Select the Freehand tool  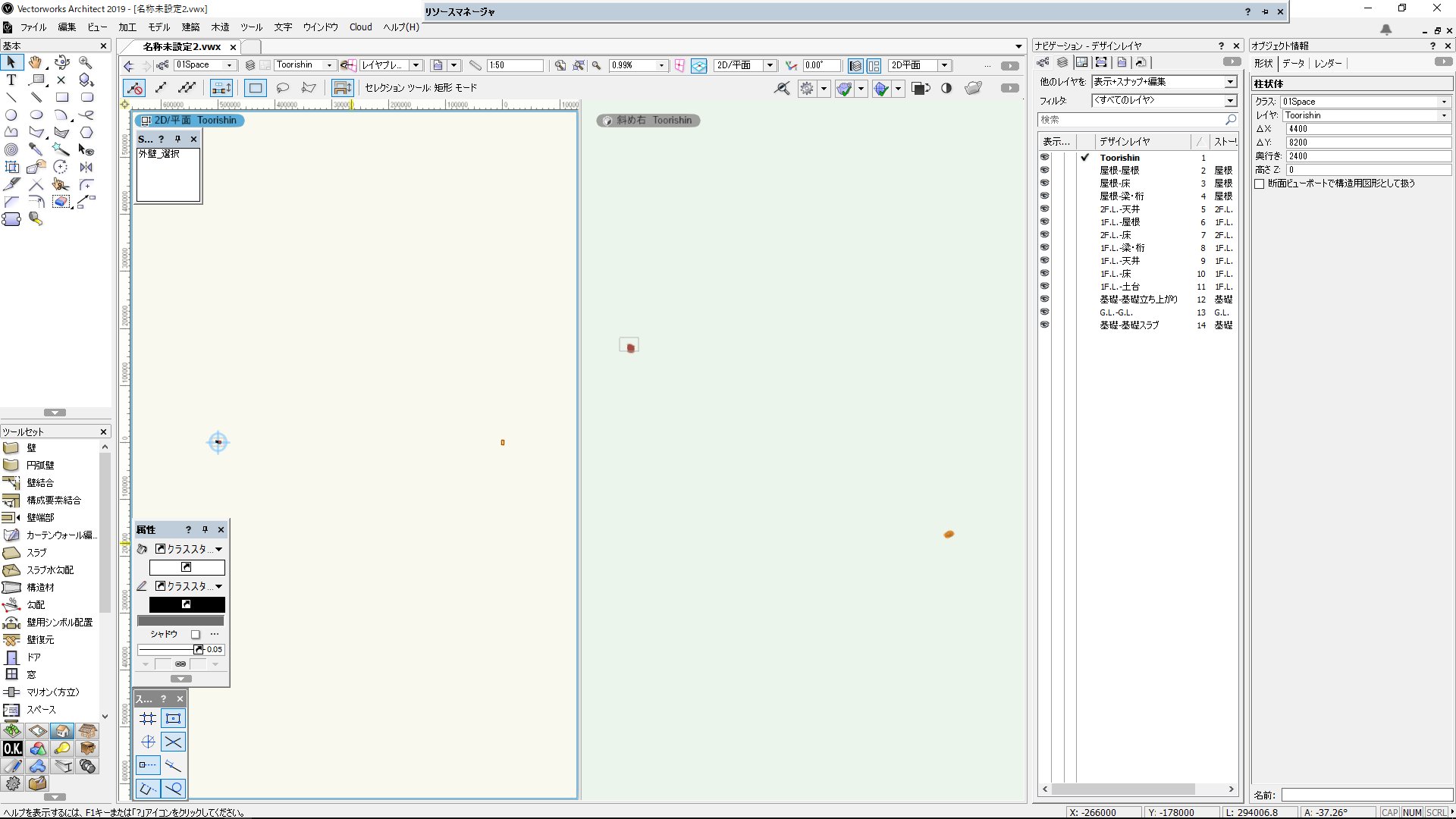point(86,115)
